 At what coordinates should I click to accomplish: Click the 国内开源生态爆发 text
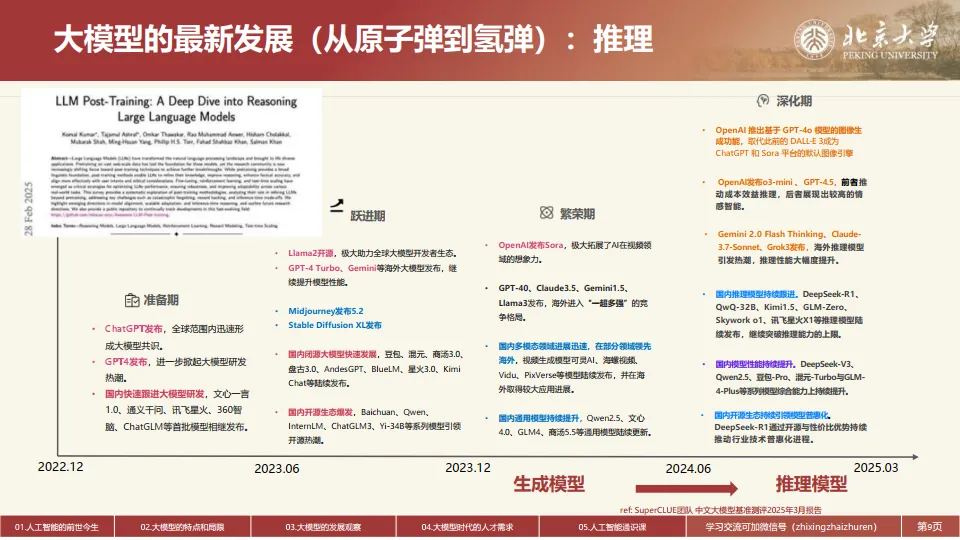pos(321,412)
